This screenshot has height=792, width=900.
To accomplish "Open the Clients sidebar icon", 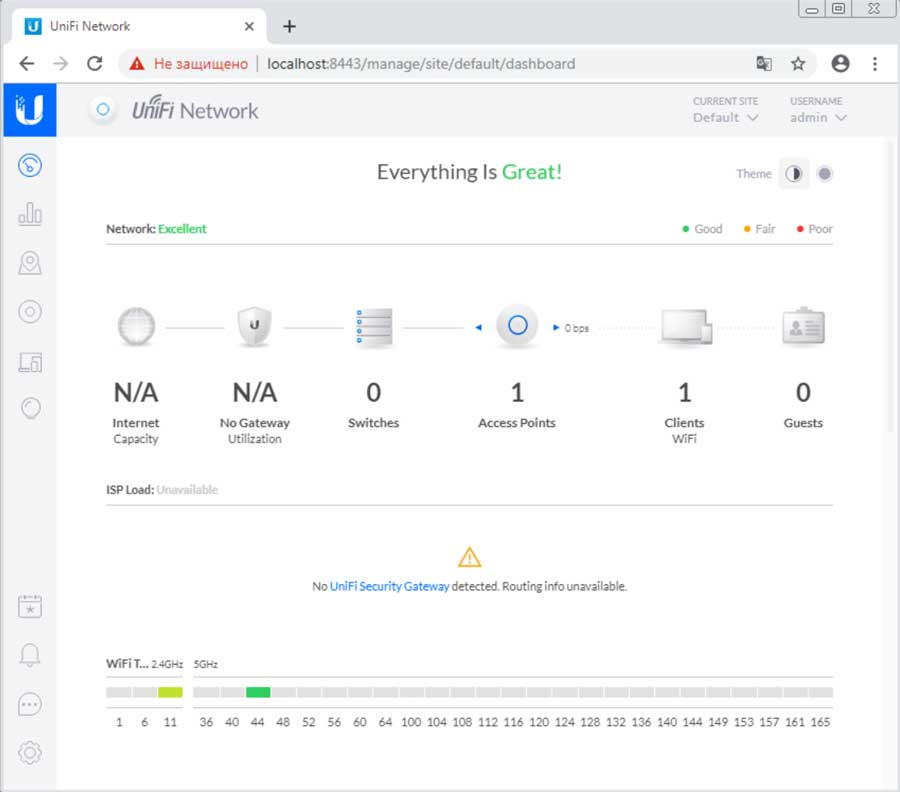I will (x=30, y=362).
